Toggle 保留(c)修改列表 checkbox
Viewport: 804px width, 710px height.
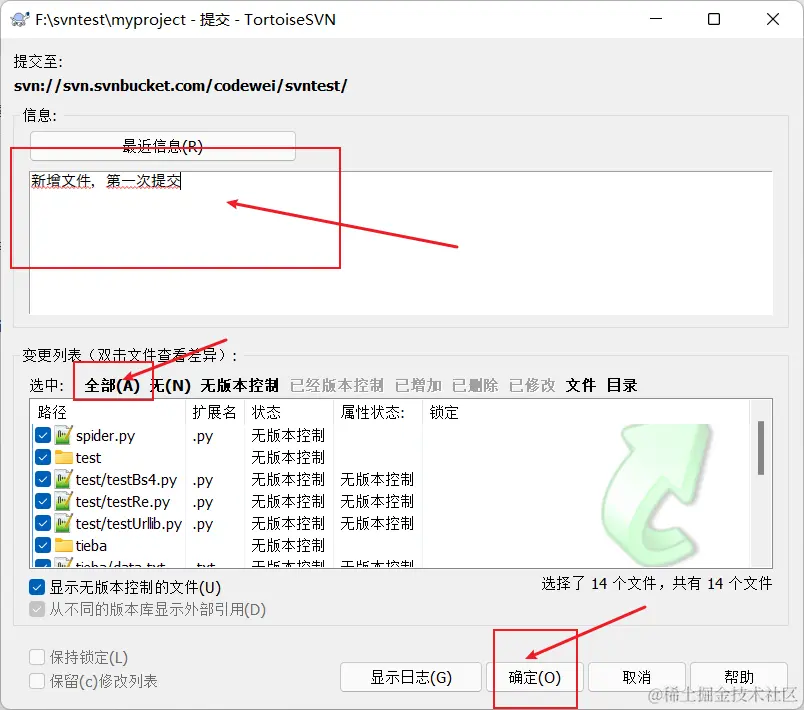point(37,681)
